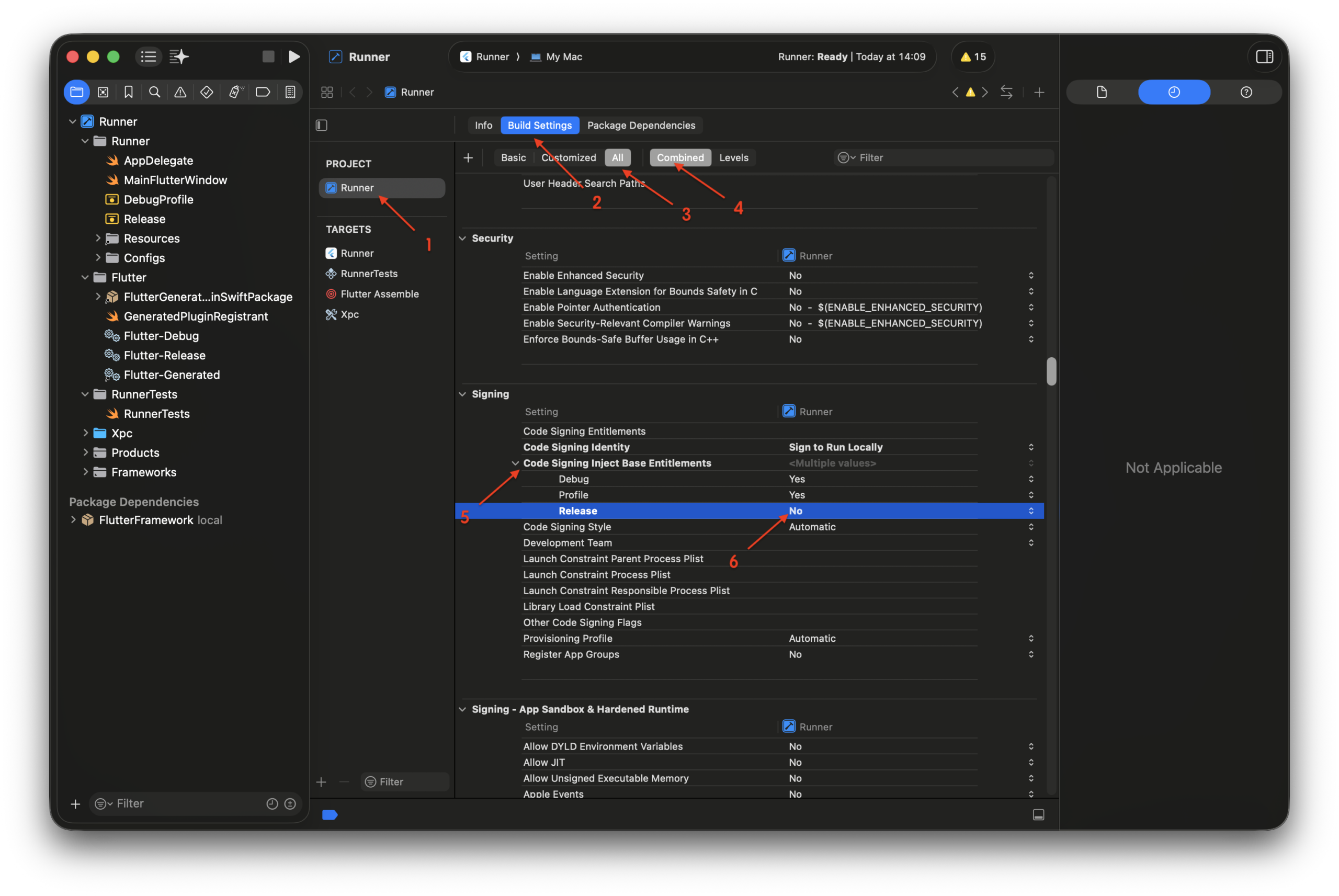Click the Run (play) button
The image size is (1339, 896).
pyautogui.click(x=293, y=56)
